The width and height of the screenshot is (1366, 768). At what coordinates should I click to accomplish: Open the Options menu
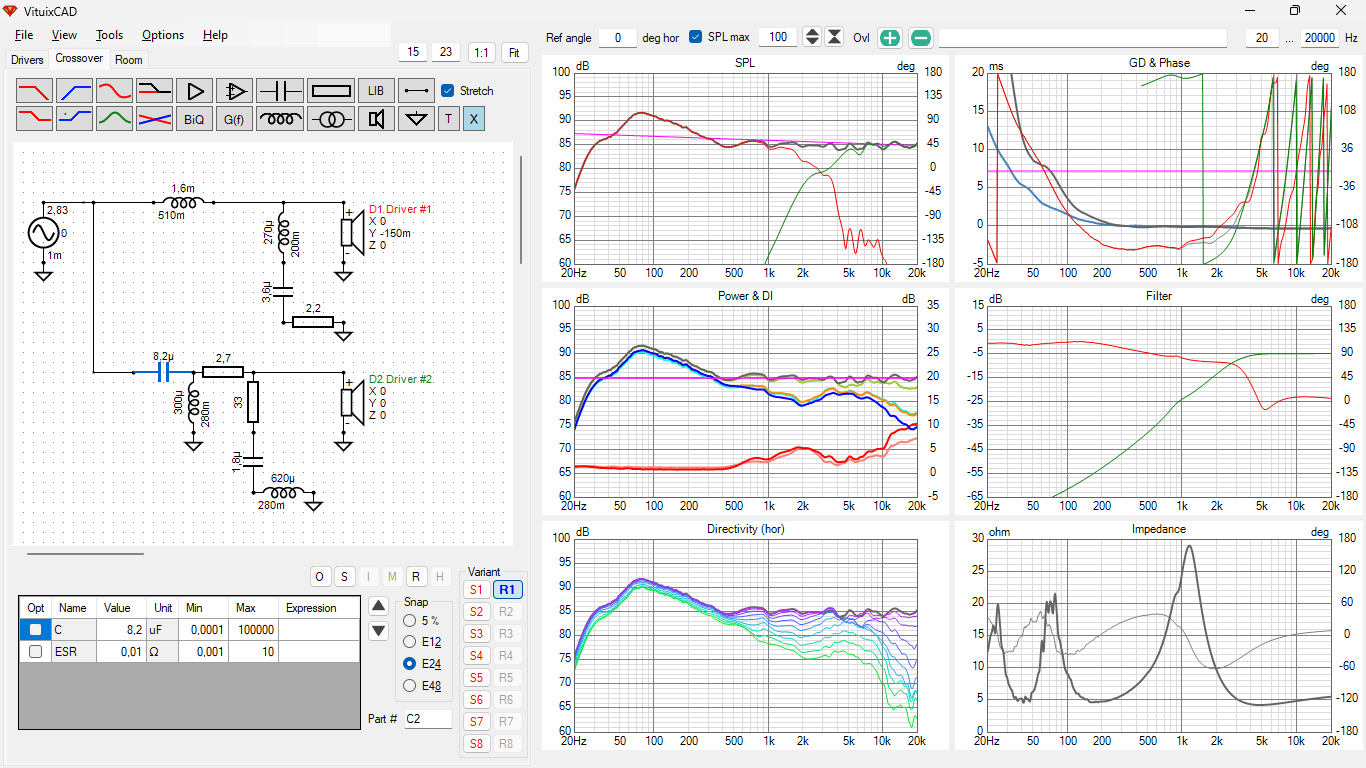pos(163,35)
